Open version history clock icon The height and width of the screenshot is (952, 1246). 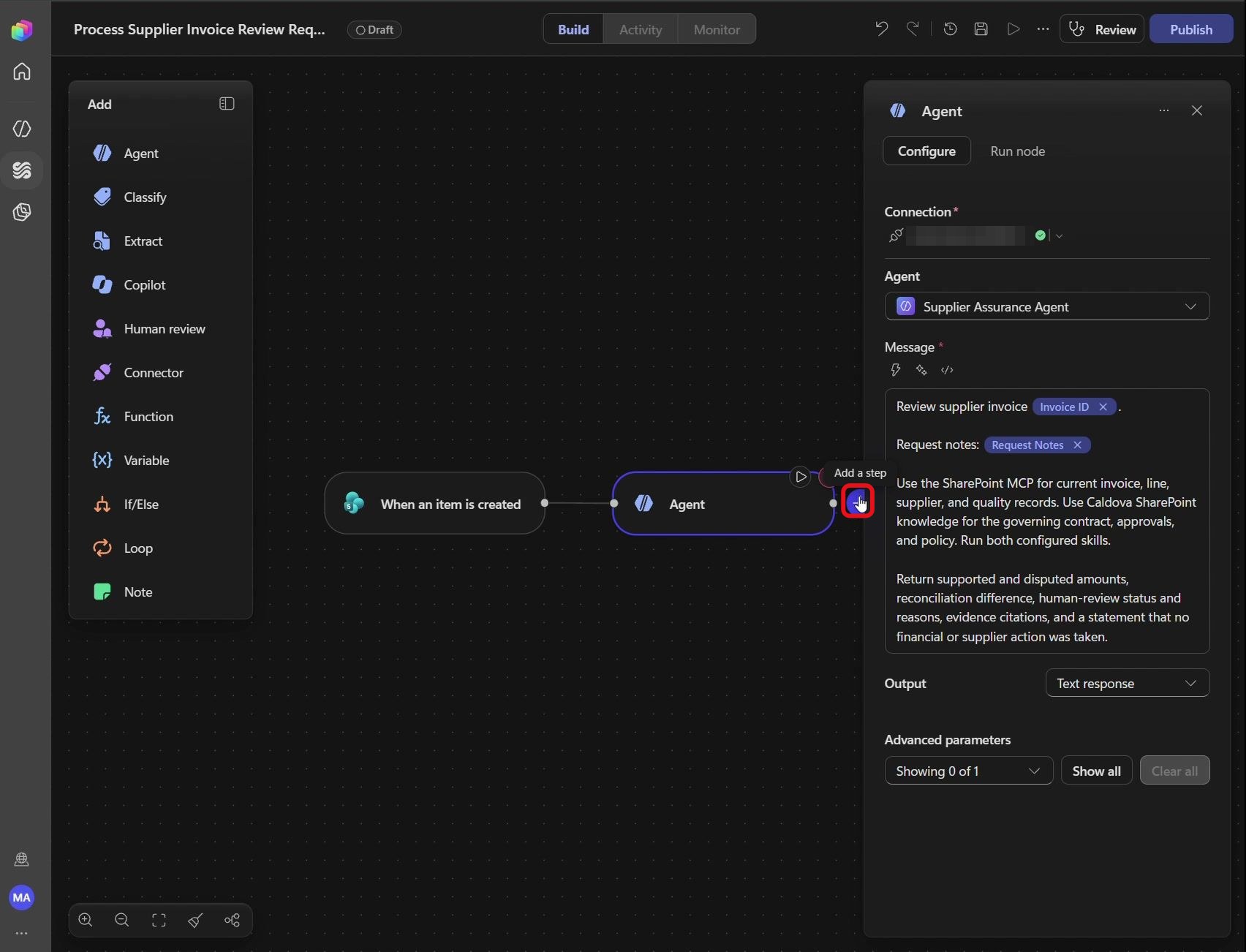[x=951, y=29]
